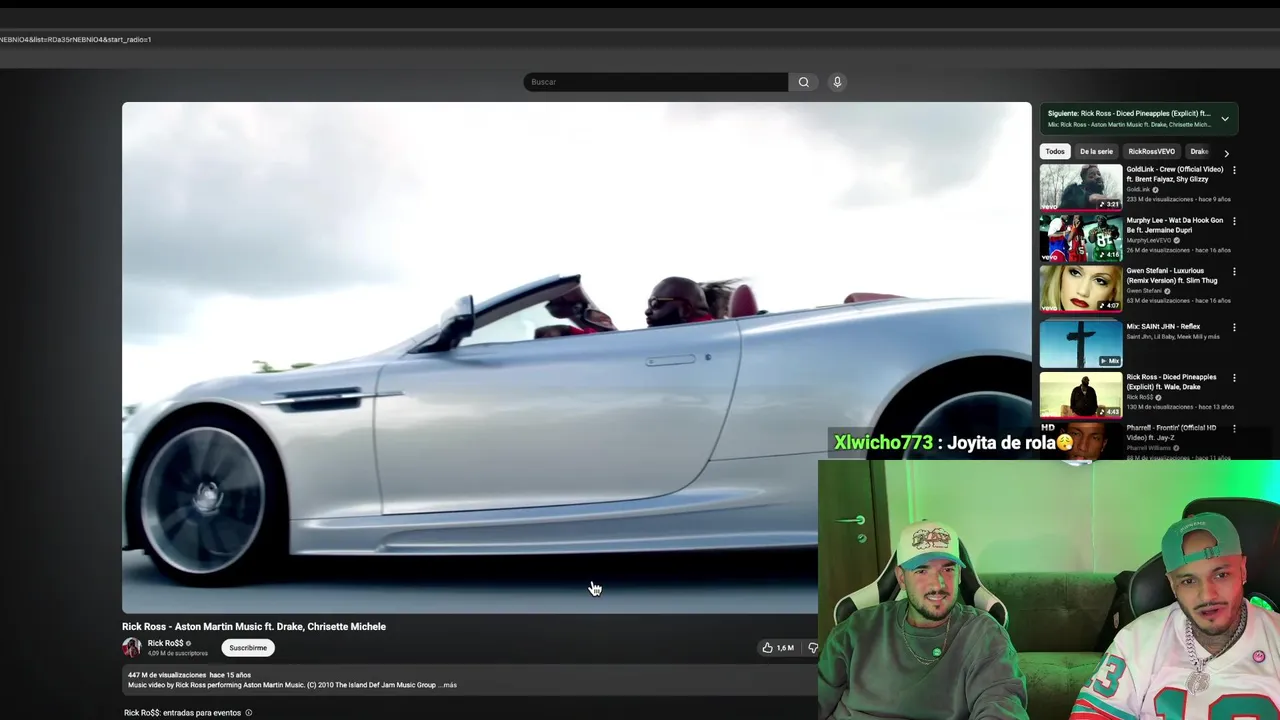Click the Buscar search field
The width and height of the screenshot is (1280, 720).
tap(655, 82)
